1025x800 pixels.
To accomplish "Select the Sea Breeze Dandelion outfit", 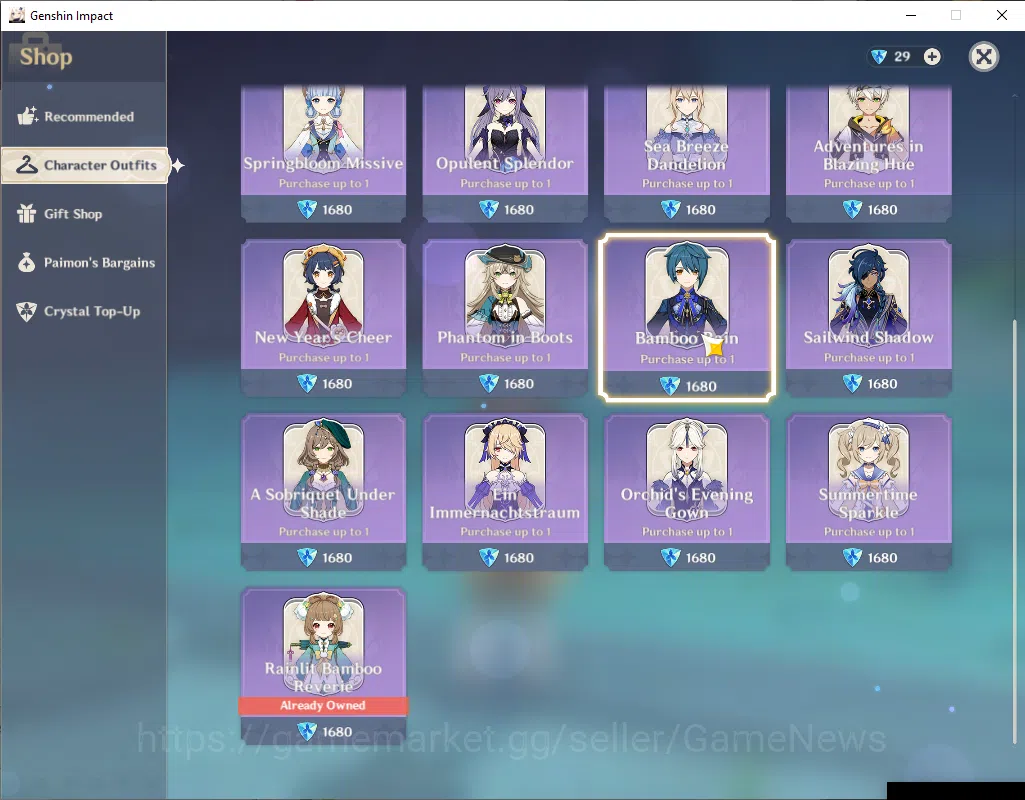I will tap(687, 153).
